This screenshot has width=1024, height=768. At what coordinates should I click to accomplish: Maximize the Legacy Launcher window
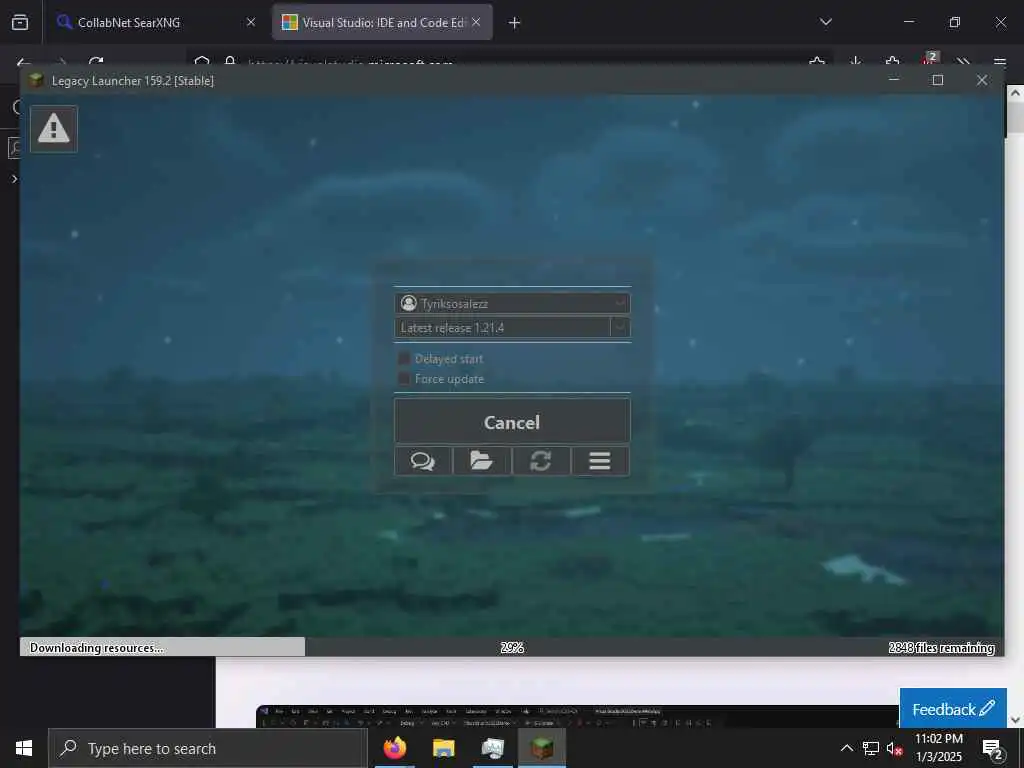[938, 80]
